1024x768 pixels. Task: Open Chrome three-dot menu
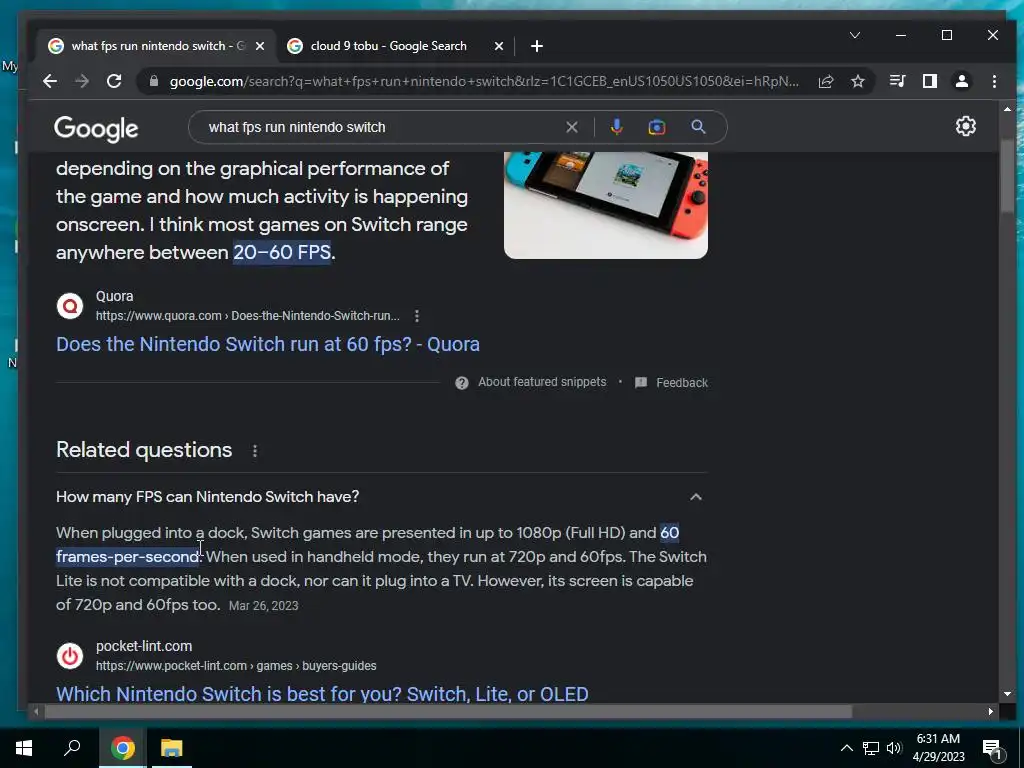tap(994, 81)
